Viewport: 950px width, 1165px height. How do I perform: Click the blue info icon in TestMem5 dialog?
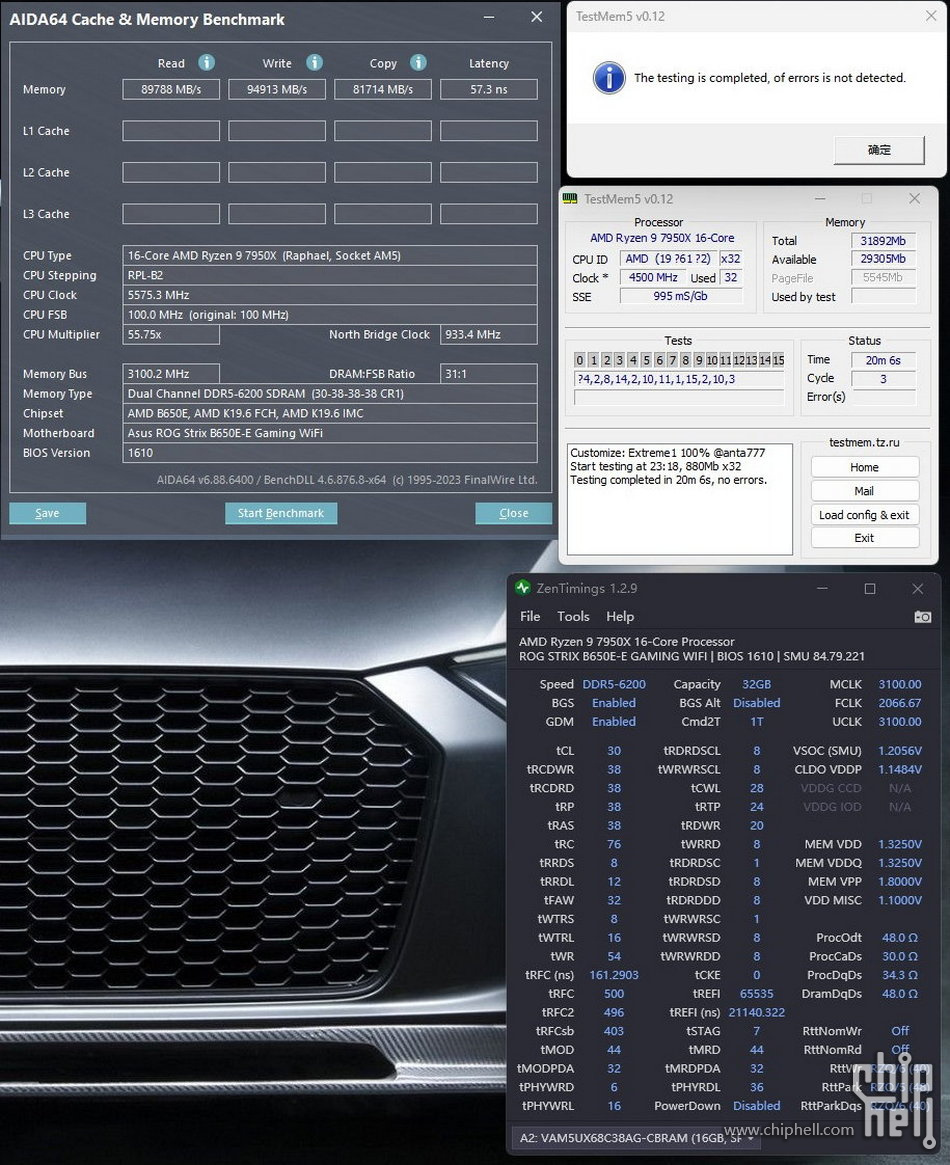[x=609, y=77]
